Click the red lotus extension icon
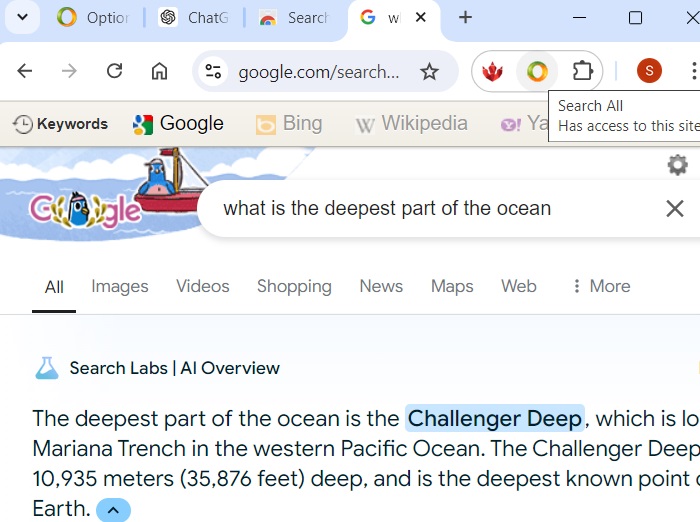 pyautogui.click(x=492, y=71)
